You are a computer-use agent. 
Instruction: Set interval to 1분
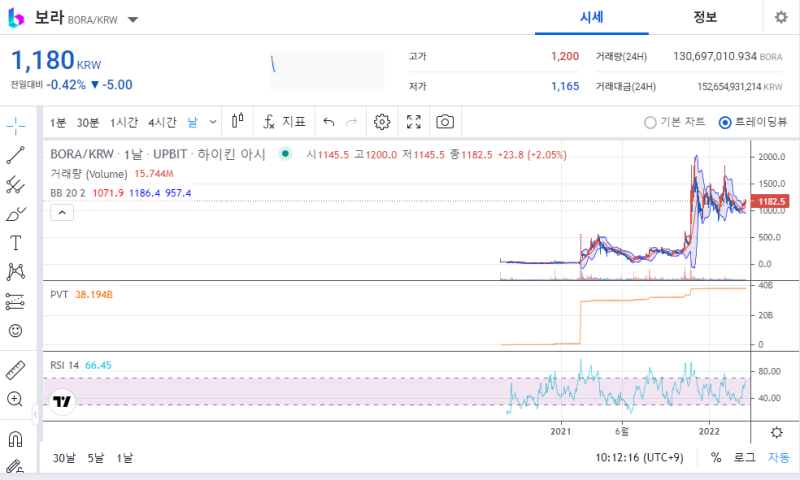58,122
